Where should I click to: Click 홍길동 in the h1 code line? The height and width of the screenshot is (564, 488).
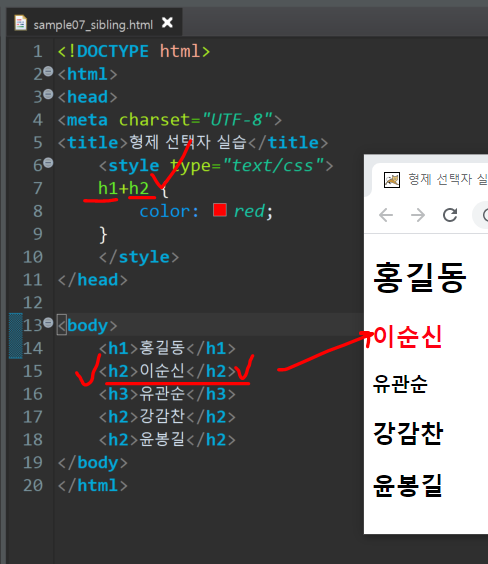(162, 348)
